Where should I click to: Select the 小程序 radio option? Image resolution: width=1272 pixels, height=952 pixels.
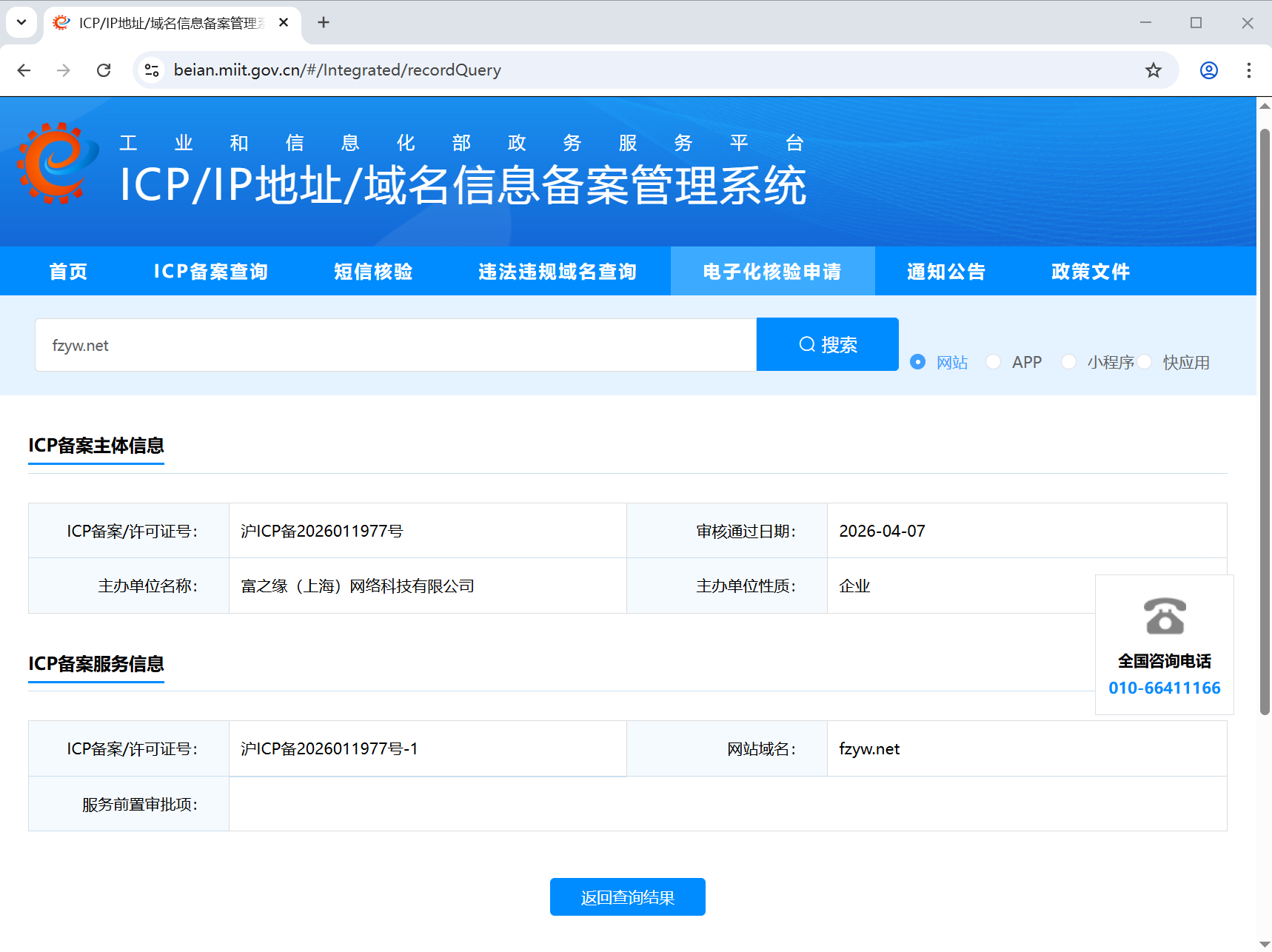[x=1068, y=362]
